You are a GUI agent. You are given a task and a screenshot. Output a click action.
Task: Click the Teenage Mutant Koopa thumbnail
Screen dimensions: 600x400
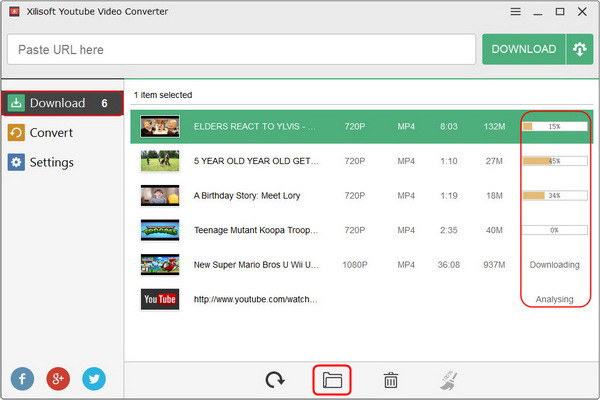pyautogui.click(x=160, y=230)
